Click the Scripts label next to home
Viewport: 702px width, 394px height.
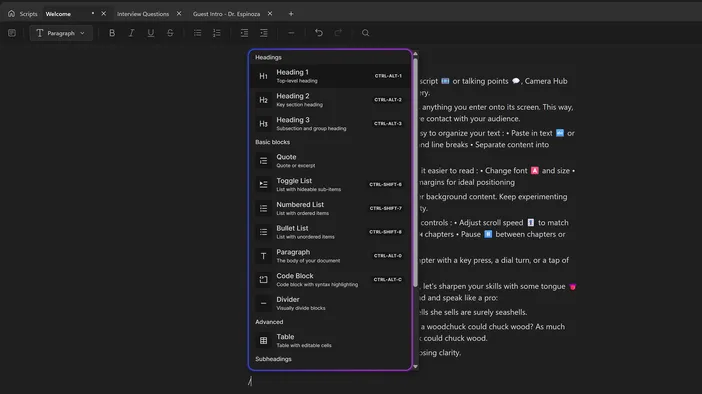28,14
